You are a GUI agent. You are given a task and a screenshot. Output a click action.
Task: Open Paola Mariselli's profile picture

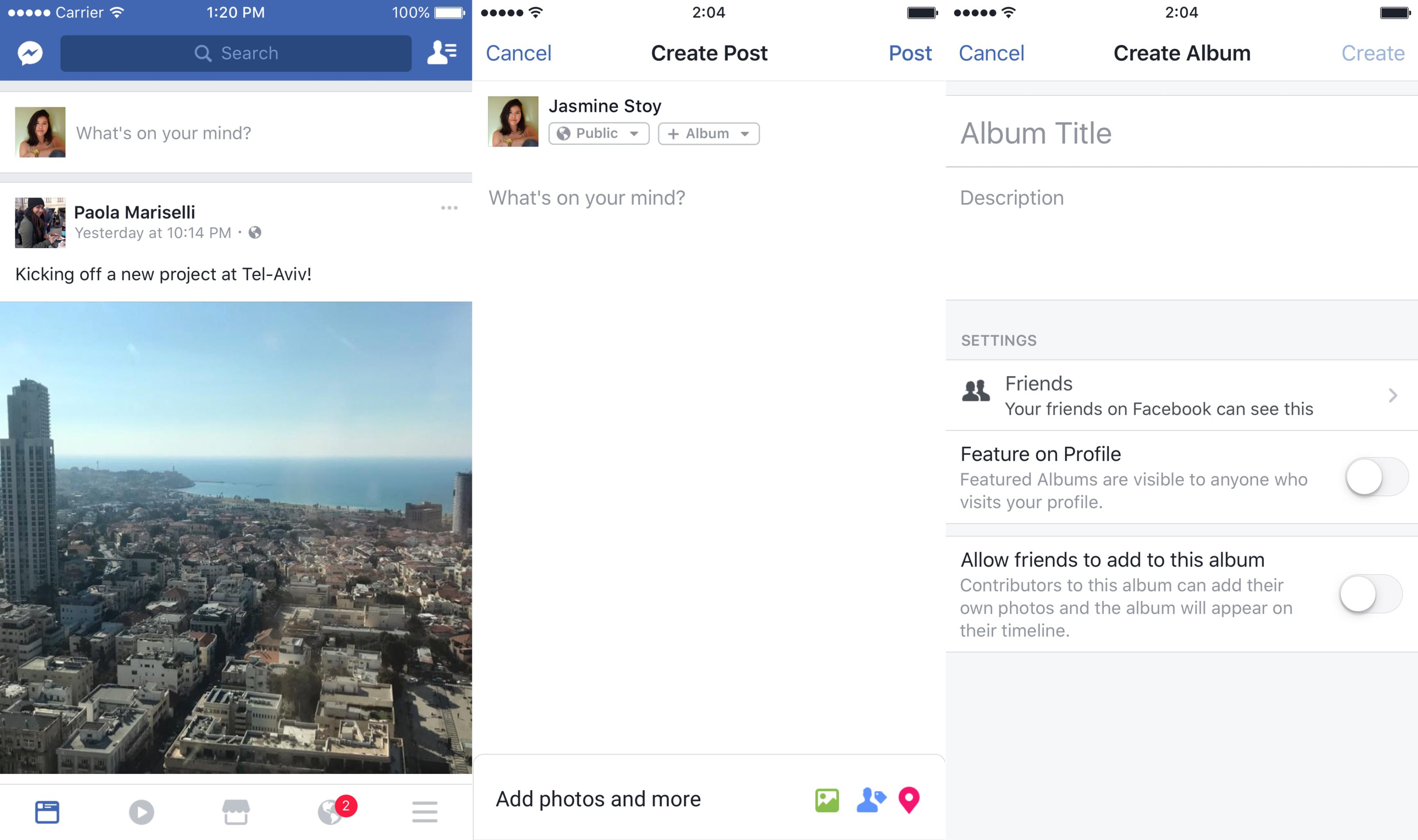(x=40, y=222)
